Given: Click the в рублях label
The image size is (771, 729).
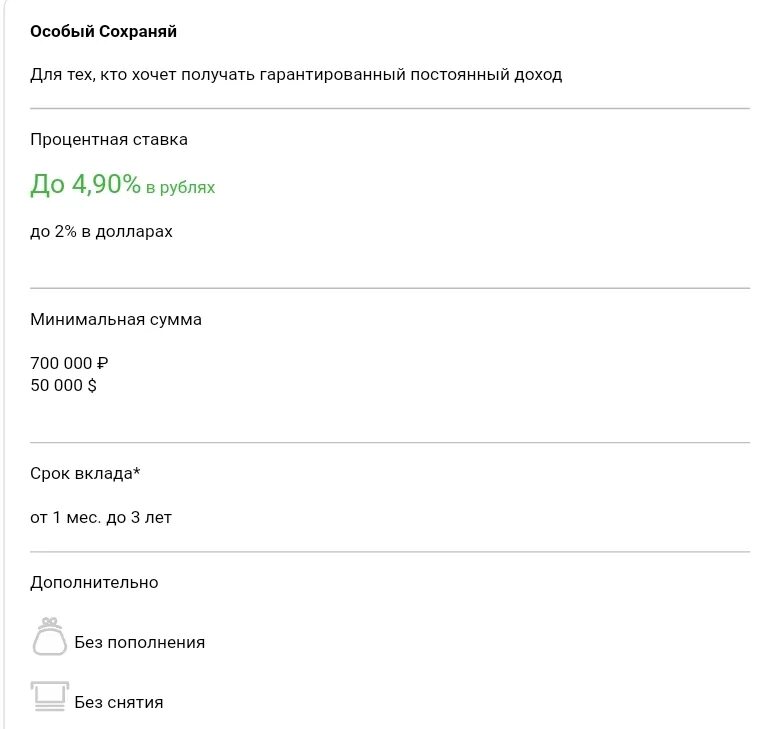Looking at the screenshot, I should pos(180,187).
